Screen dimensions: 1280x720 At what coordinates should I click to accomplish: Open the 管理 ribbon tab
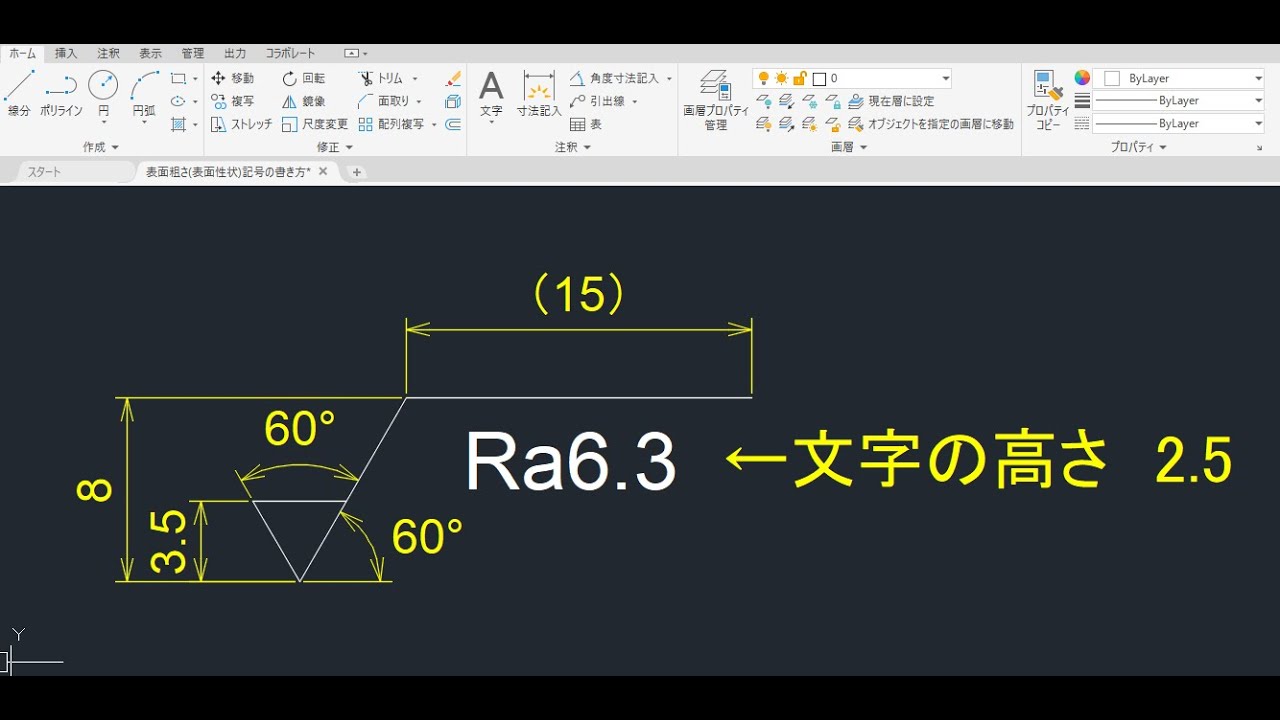[x=192, y=54]
